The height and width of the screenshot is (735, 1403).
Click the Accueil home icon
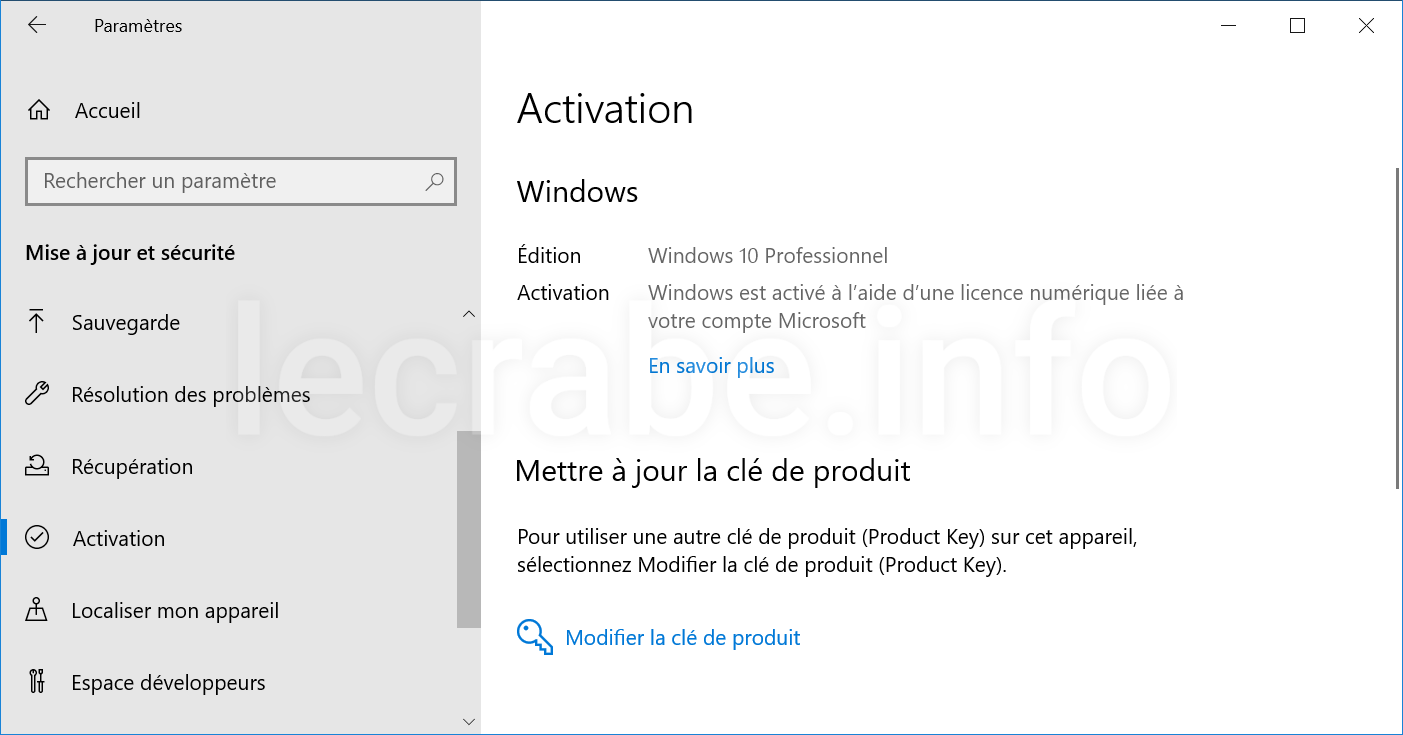click(x=38, y=110)
